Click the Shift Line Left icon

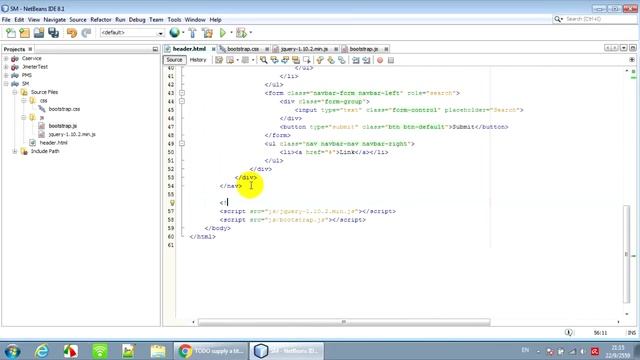click(x=356, y=60)
